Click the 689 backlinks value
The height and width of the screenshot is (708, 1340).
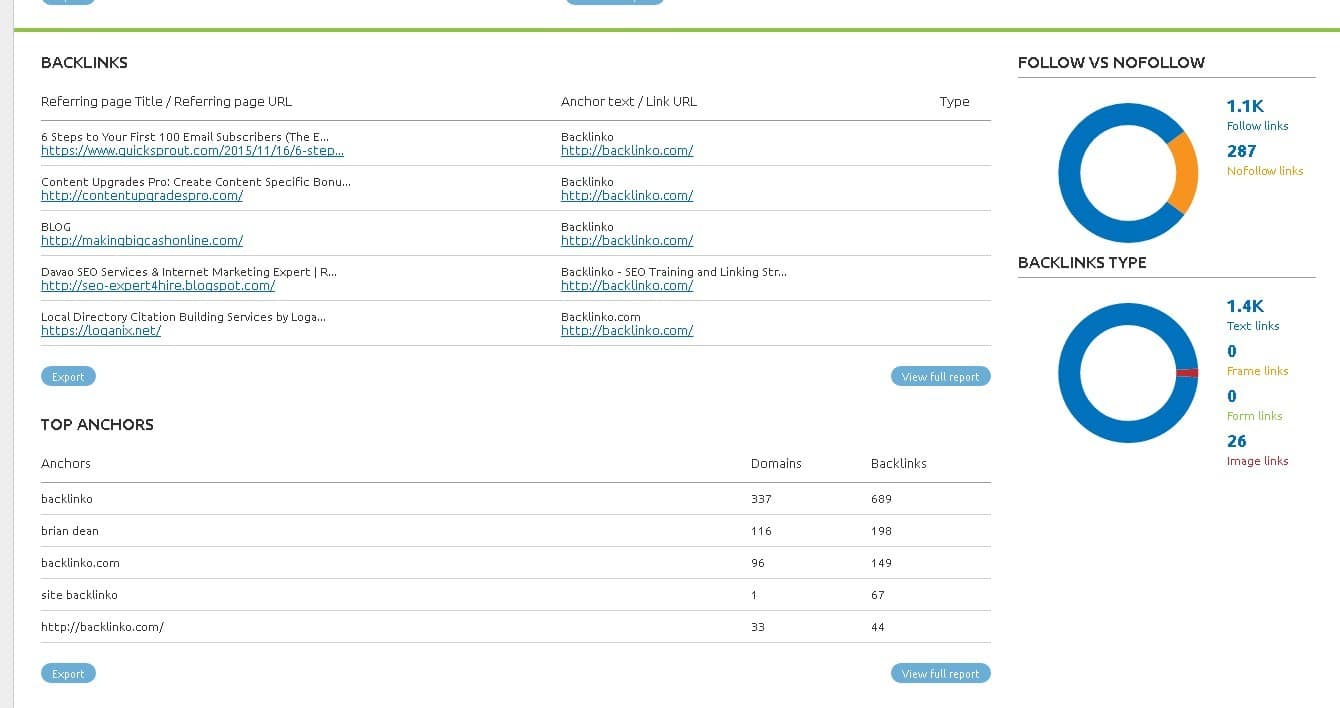click(x=881, y=499)
